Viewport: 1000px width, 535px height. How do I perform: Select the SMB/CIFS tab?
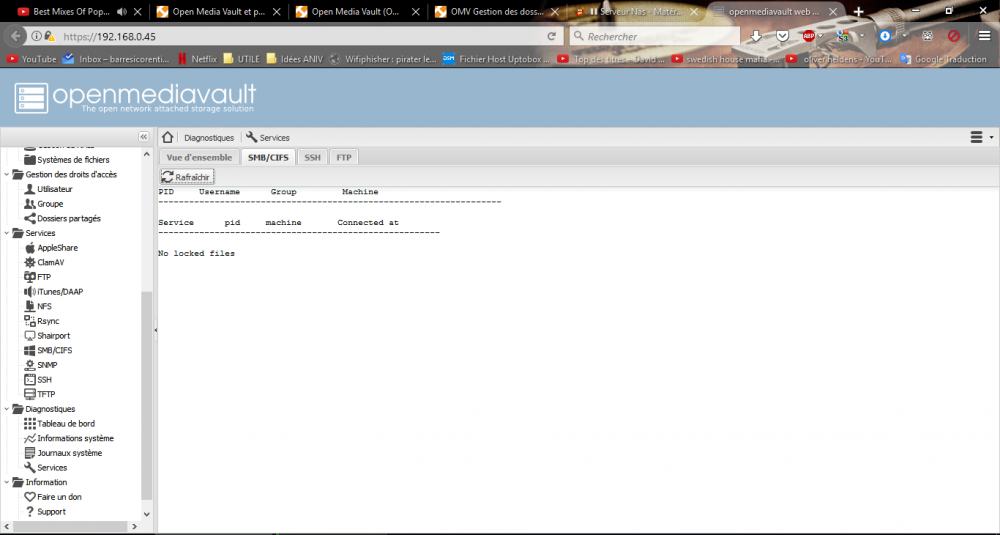click(268, 157)
